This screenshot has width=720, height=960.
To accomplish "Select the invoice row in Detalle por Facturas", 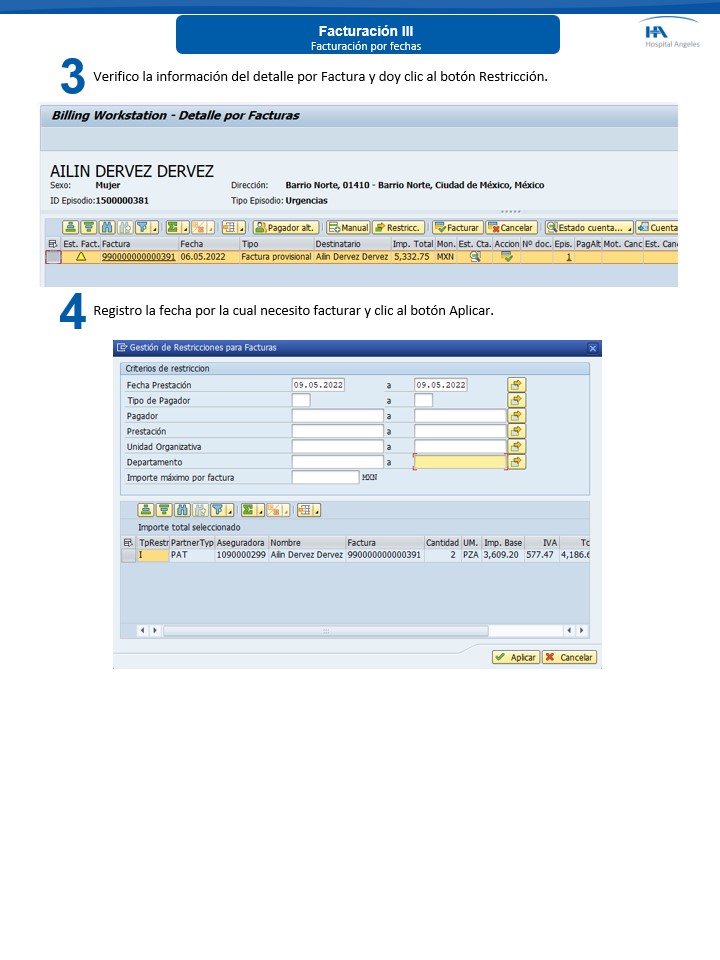I will point(53,257).
